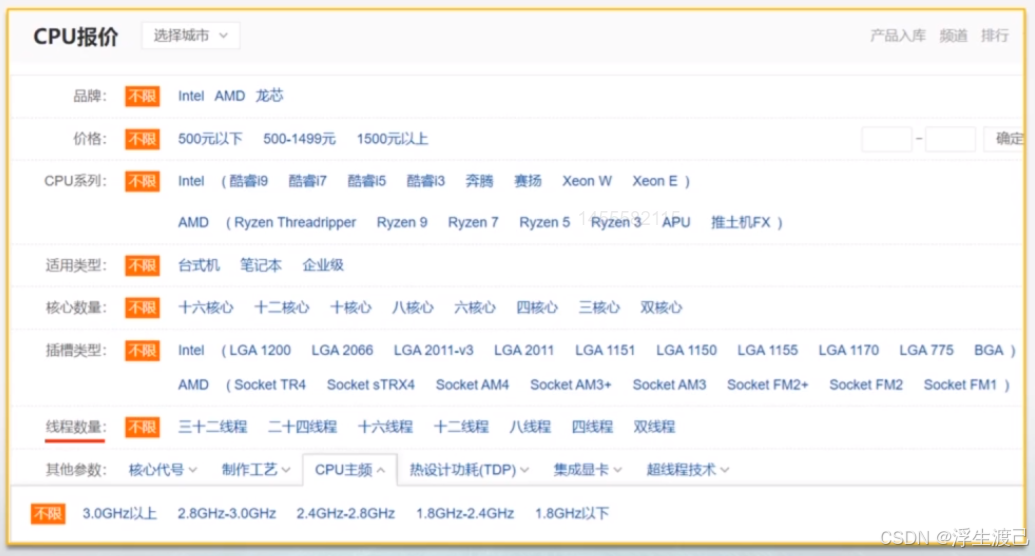Select socket LGA 2066
This screenshot has height=556, width=1035.
click(342, 350)
